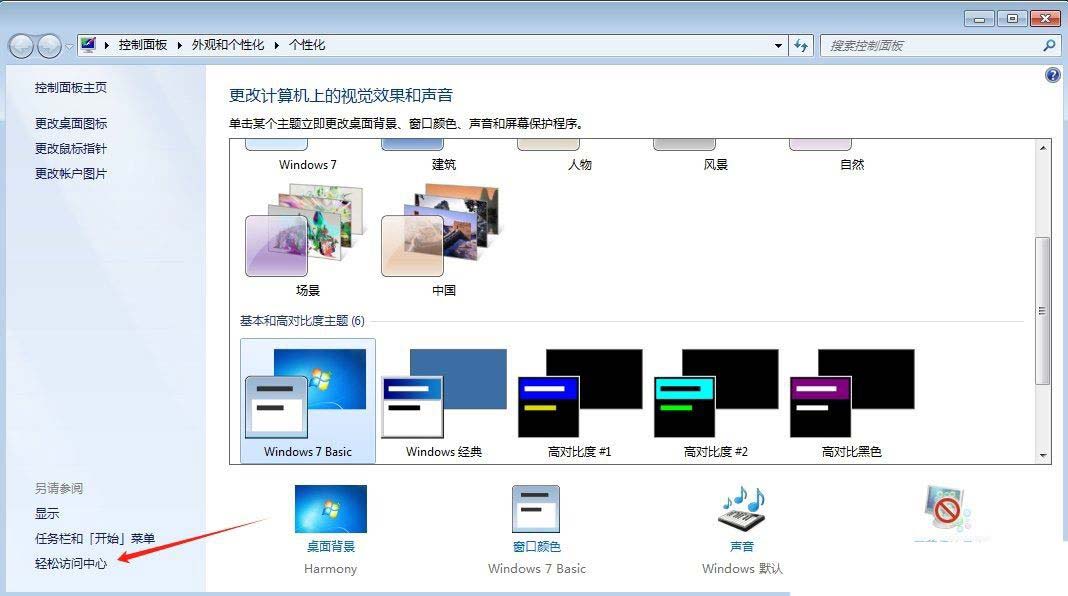Click the search magnifier icon
The width and height of the screenshot is (1068, 596).
[1049, 46]
